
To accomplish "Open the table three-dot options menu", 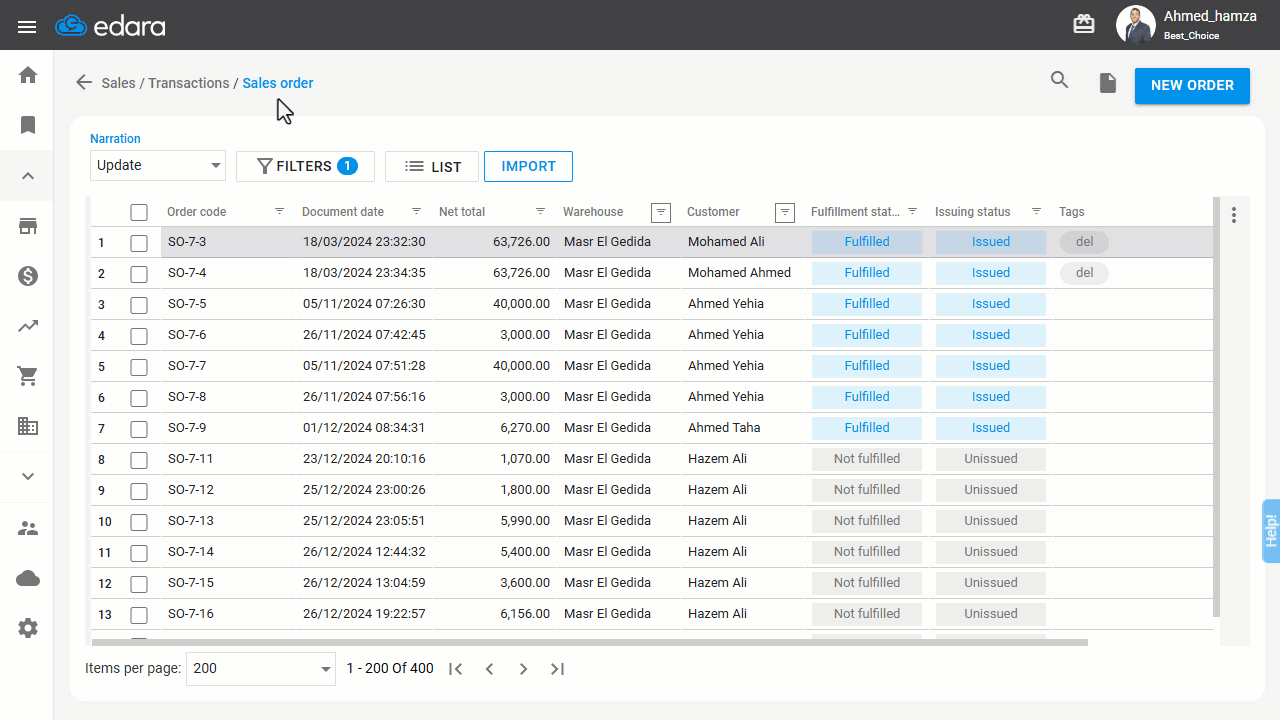I will click(1234, 215).
